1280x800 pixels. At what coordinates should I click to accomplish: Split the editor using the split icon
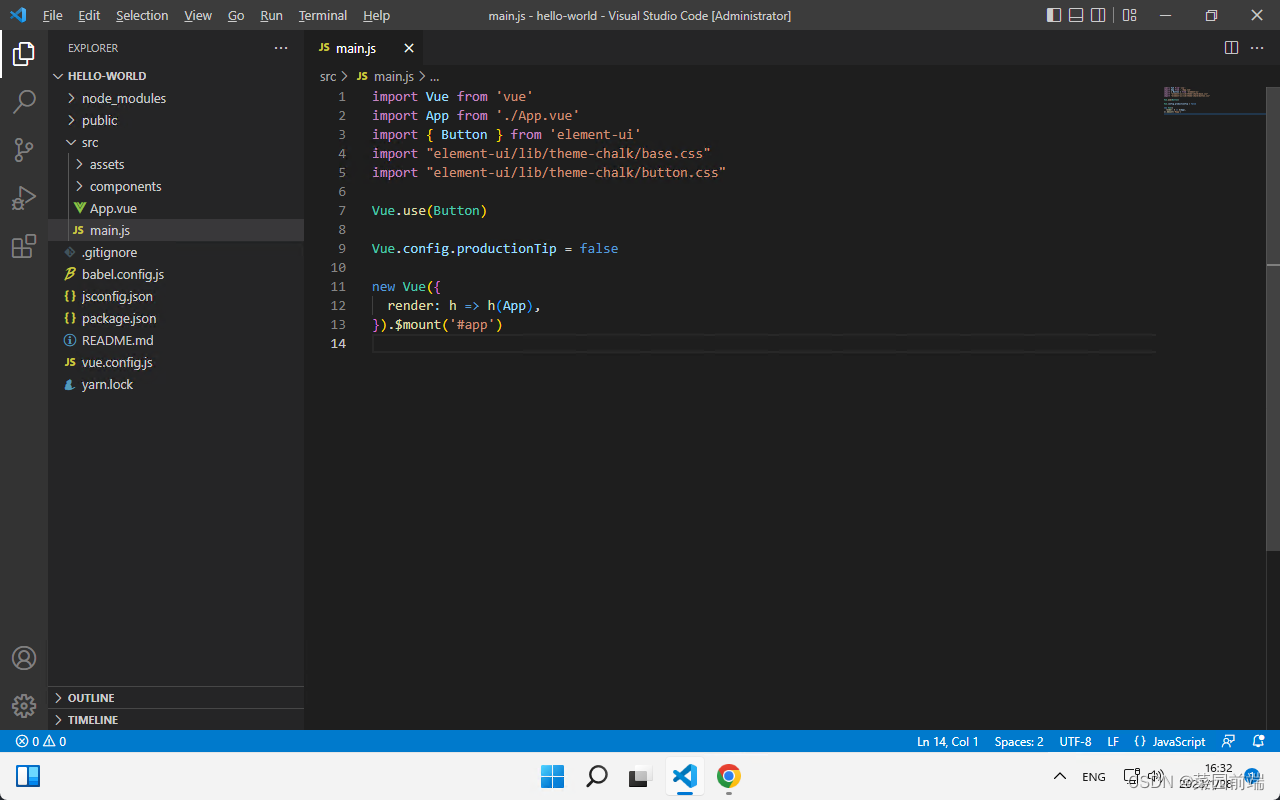click(1231, 47)
